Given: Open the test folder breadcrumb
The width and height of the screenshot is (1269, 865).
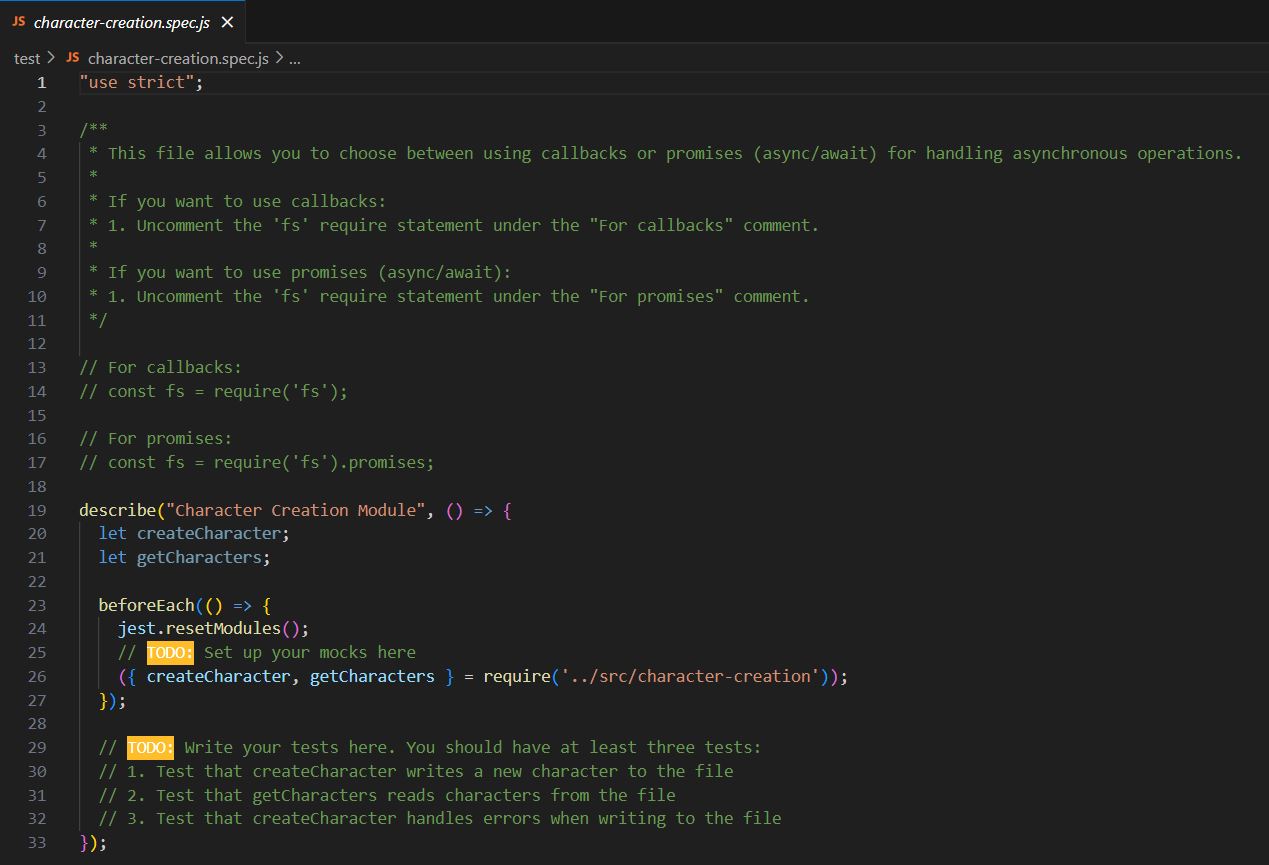Looking at the screenshot, I should pyautogui.click(x=27, y=59).
